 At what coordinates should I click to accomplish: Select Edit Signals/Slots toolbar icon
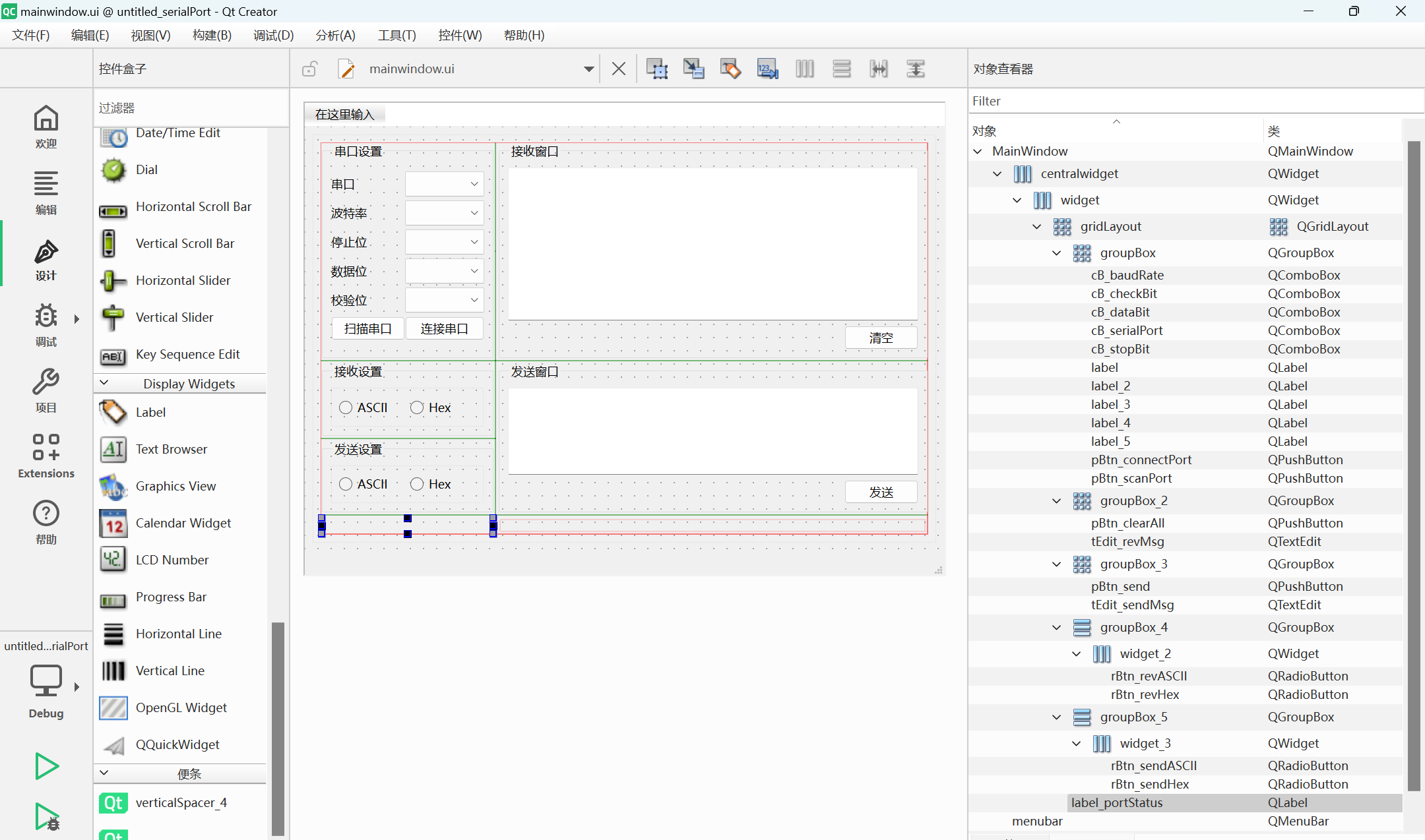pyautogui.click(x=693, y=69)
